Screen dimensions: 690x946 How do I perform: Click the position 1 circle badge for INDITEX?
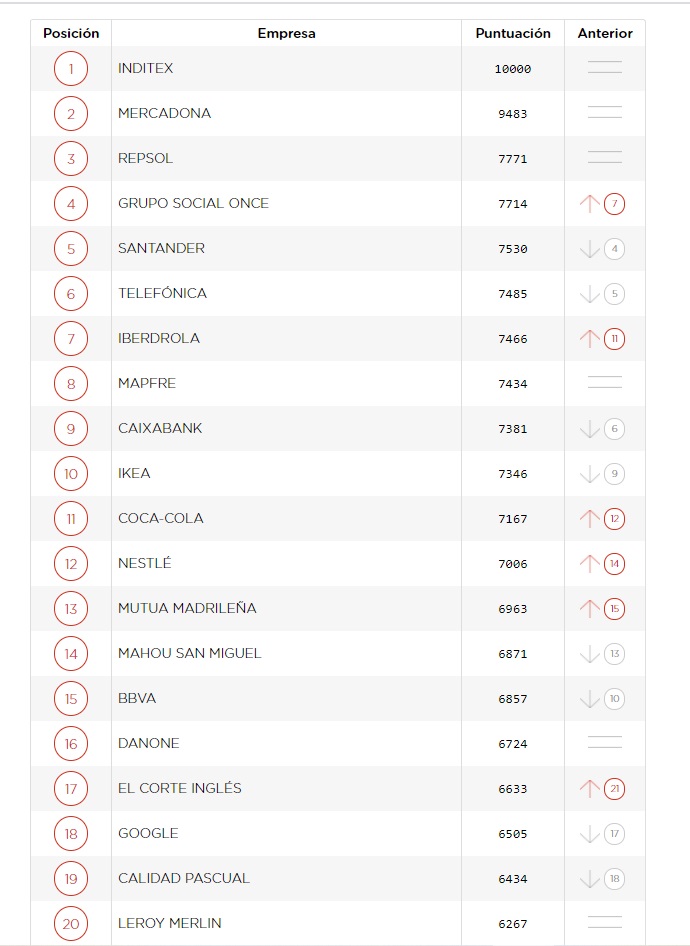point(71,69)
